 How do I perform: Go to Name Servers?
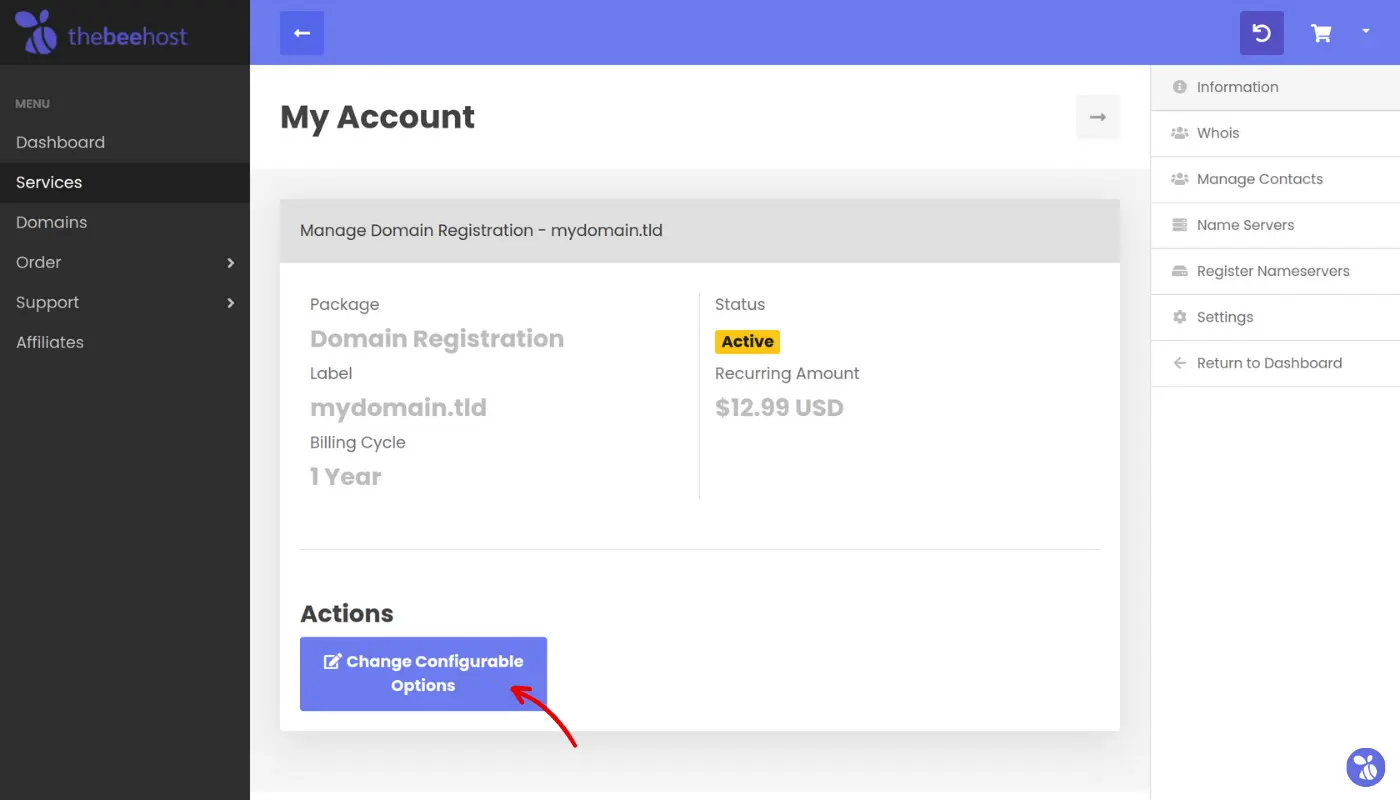(x=1245, y=225)
